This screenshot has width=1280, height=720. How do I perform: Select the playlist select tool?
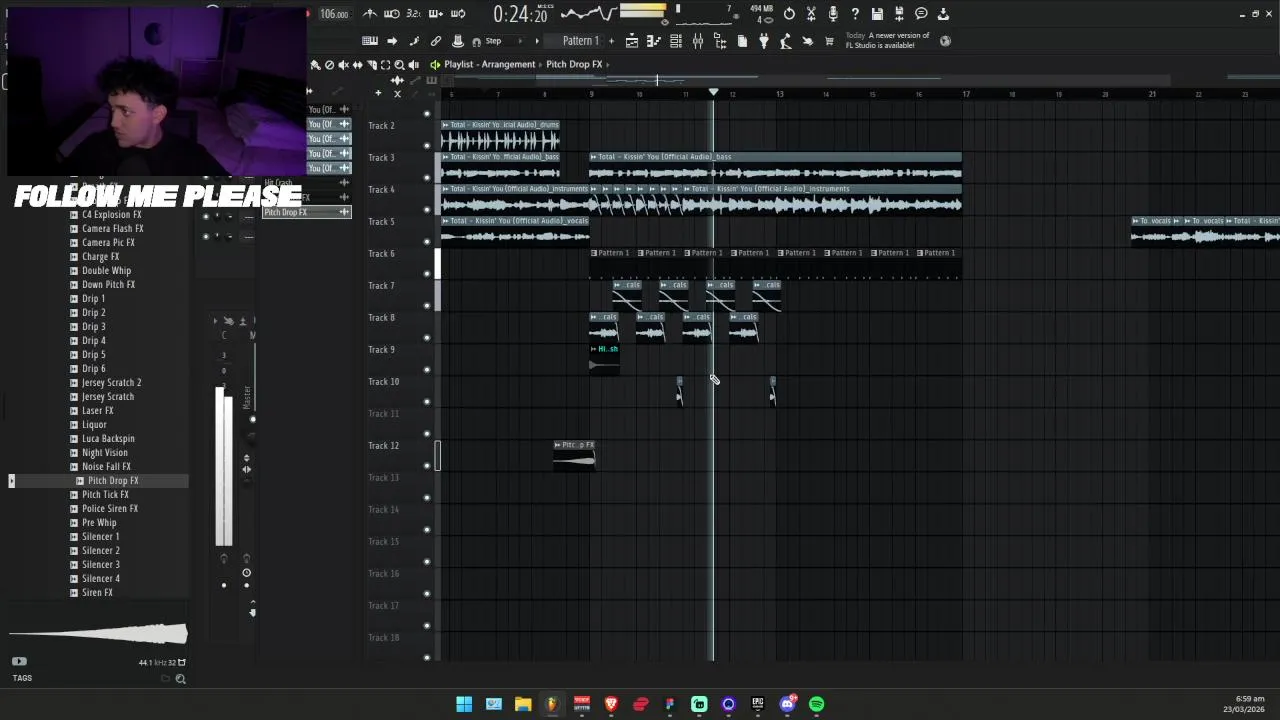(385, 64)
